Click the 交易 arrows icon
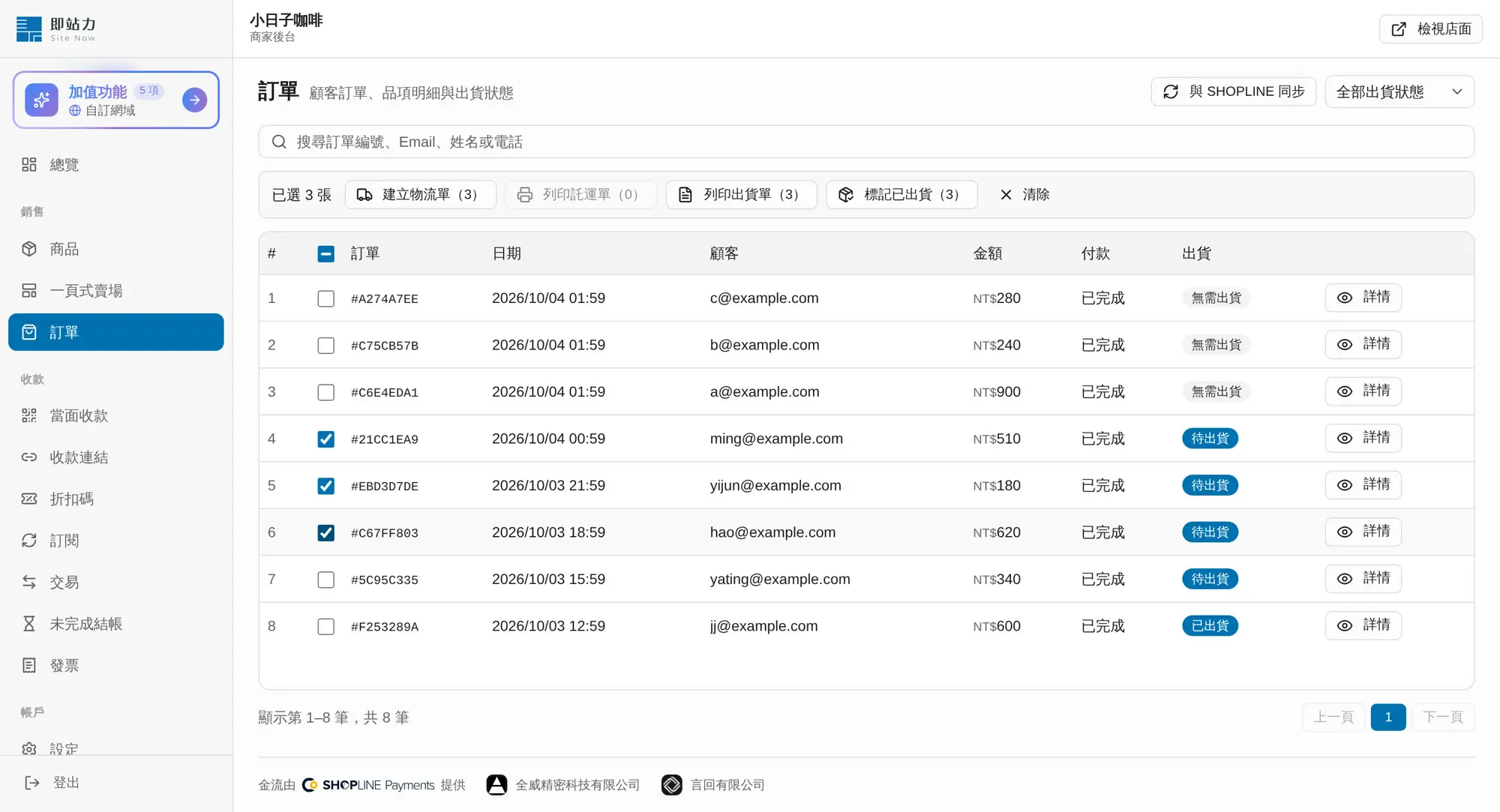Viewport: 1500px width, 812px height. (29, 582)
